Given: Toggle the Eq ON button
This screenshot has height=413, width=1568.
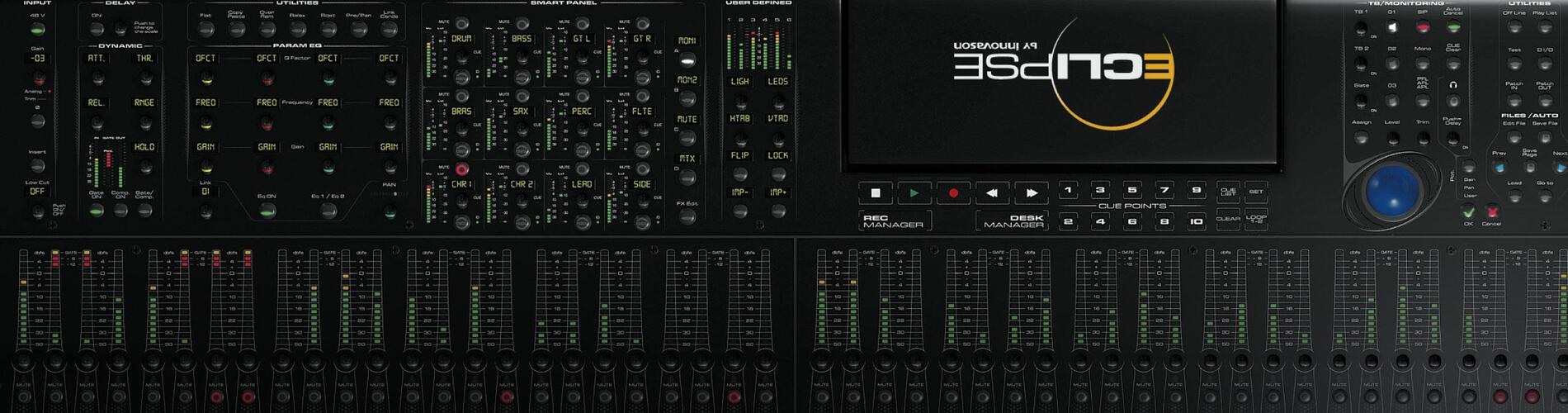Looking at the screenshot, I should (x=266, y=211).
